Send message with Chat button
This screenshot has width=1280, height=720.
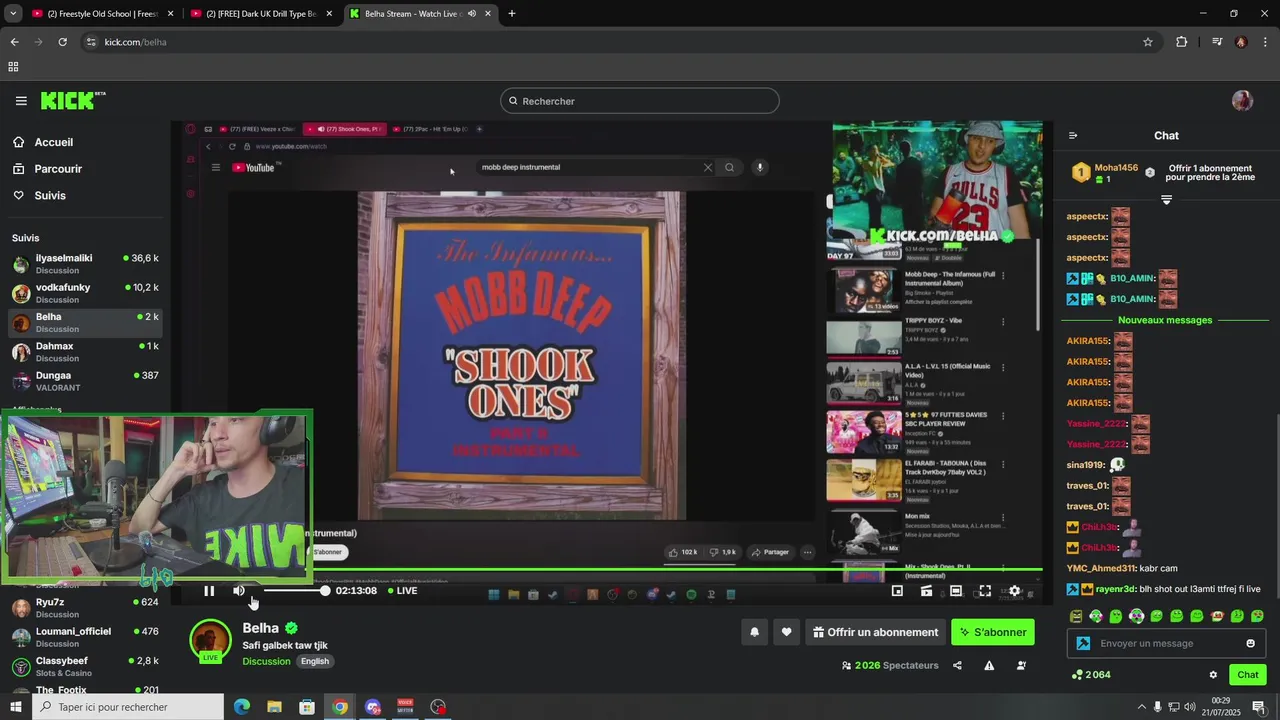[1248, 675]
